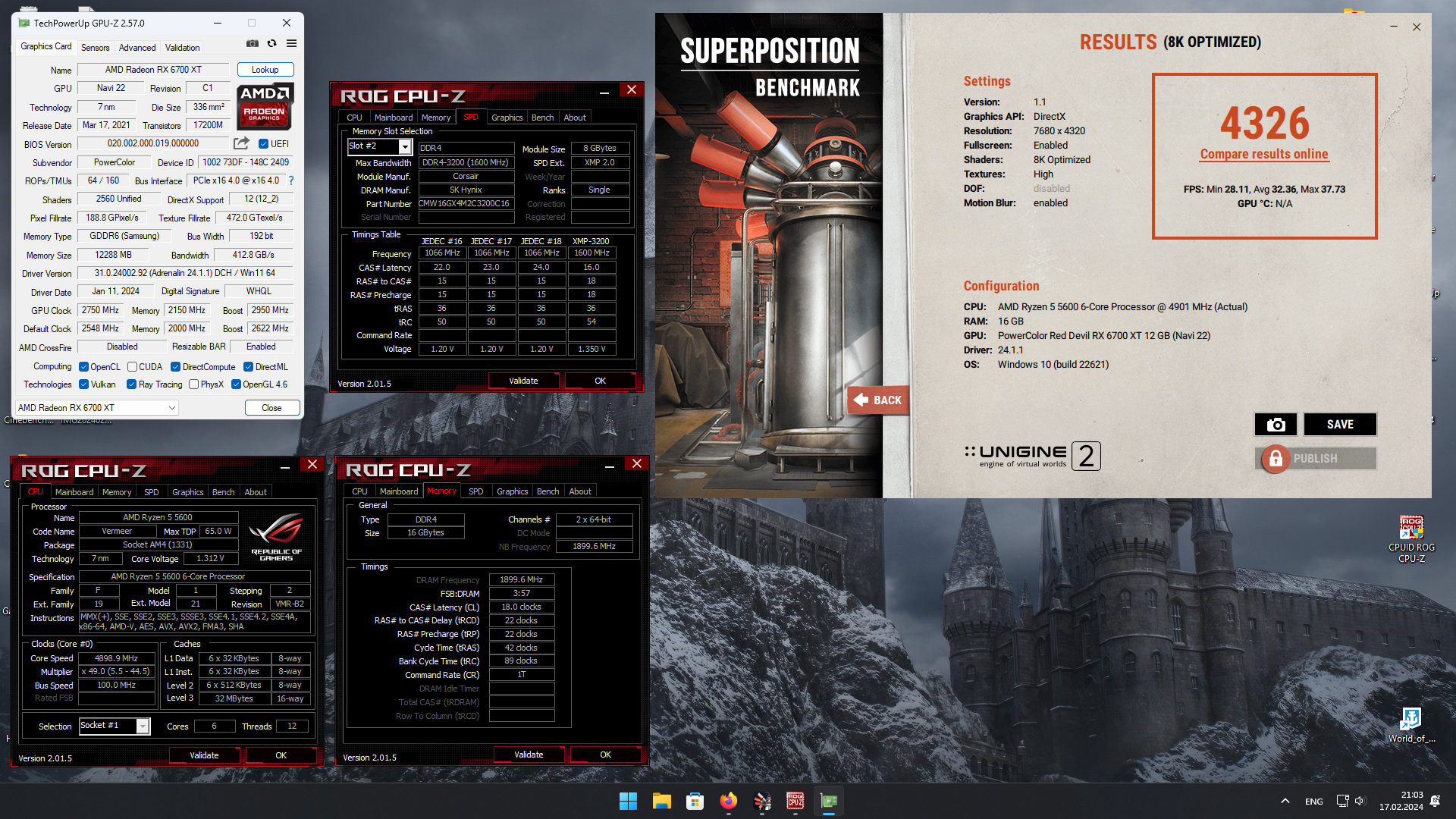Toggle the CUDA checkbox

132,367
